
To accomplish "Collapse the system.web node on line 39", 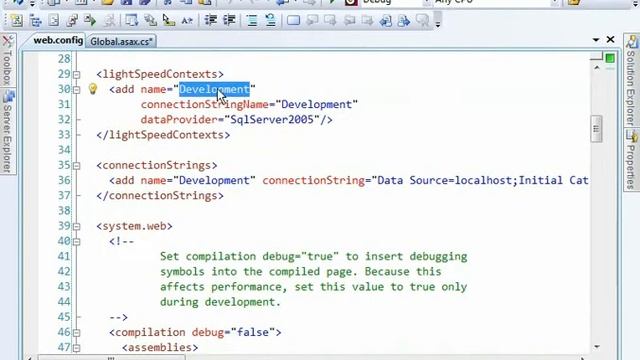I will 76,227.
